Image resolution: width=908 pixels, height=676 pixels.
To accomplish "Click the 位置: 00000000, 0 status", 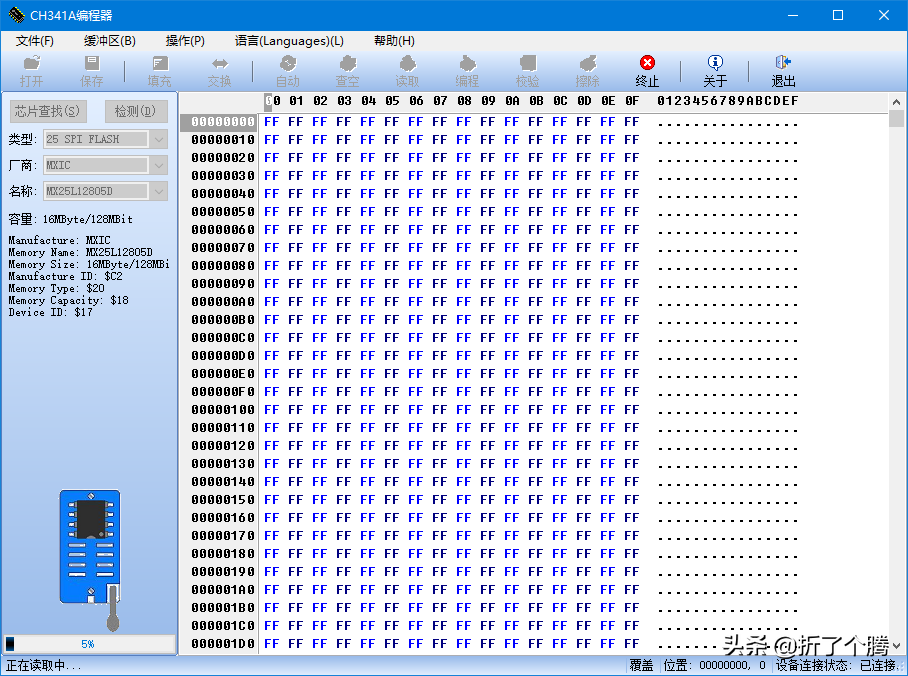I will [x=715, y=665].
